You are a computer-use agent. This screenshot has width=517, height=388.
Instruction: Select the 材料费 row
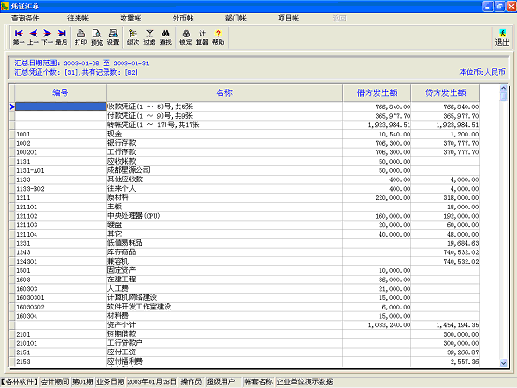coord(247,316)
